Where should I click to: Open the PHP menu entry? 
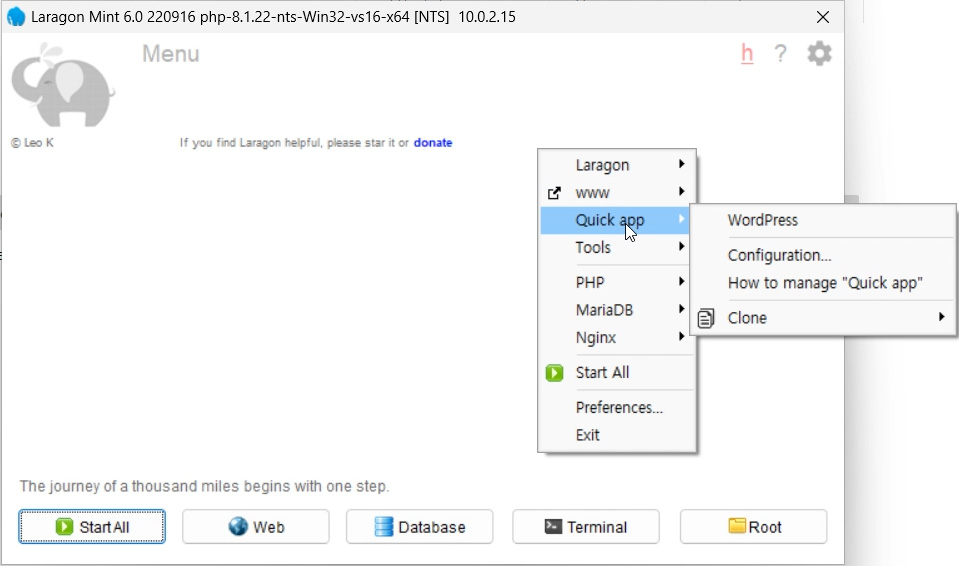point(616,283)
